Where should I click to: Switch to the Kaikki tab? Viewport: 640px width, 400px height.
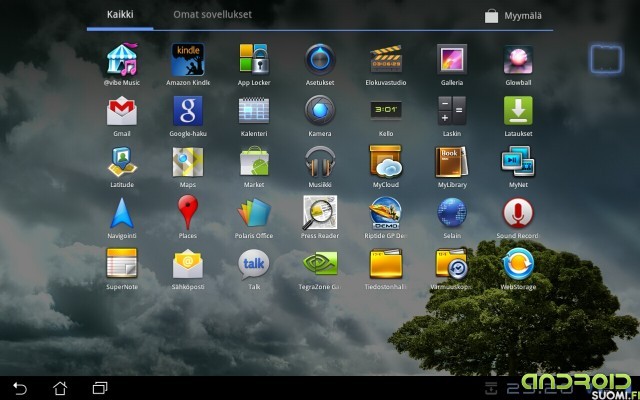point(120,15)
